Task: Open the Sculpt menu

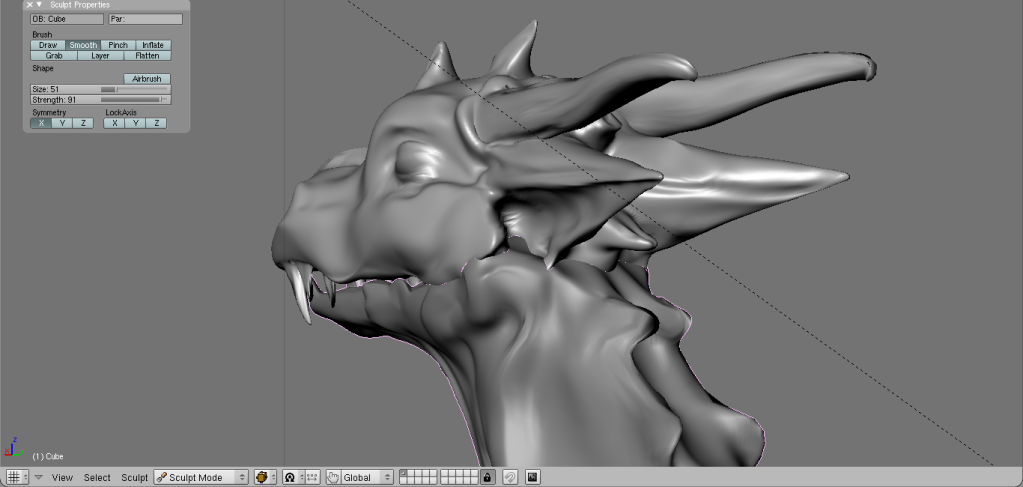Action: [134, 477]
